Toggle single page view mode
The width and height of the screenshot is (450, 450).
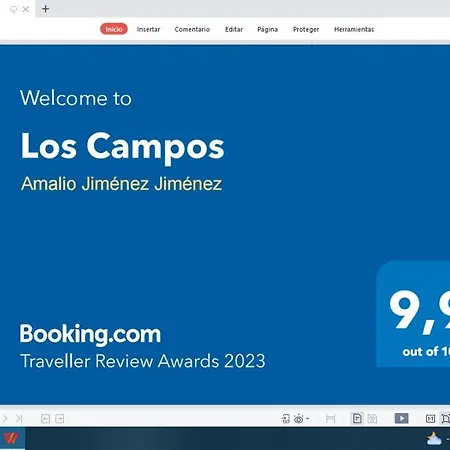[357, 418]
